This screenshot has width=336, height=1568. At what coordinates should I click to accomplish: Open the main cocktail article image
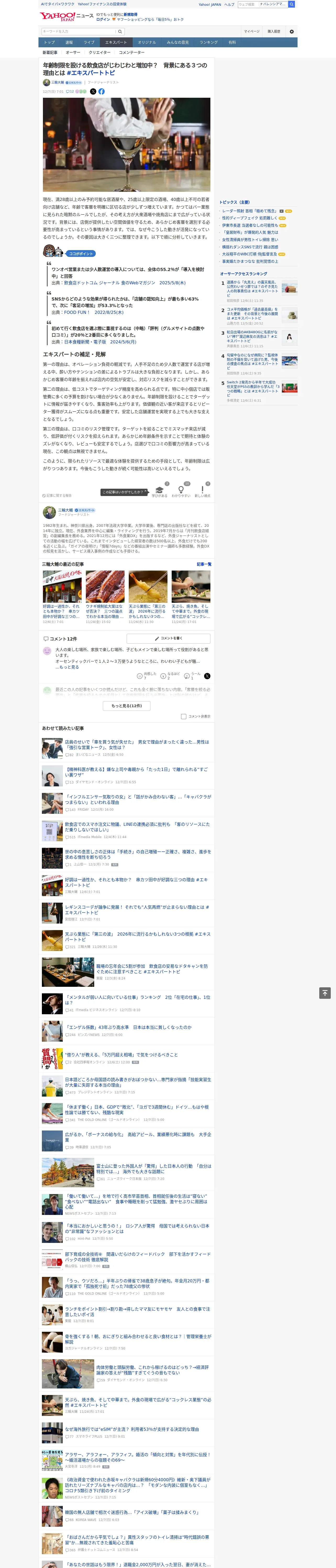pos(127,145)
